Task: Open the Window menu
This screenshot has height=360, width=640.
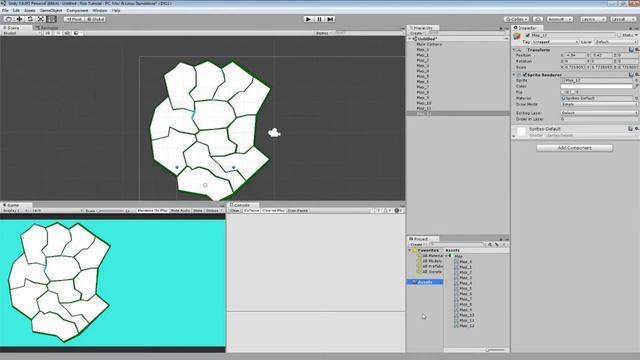Action: 100,10
